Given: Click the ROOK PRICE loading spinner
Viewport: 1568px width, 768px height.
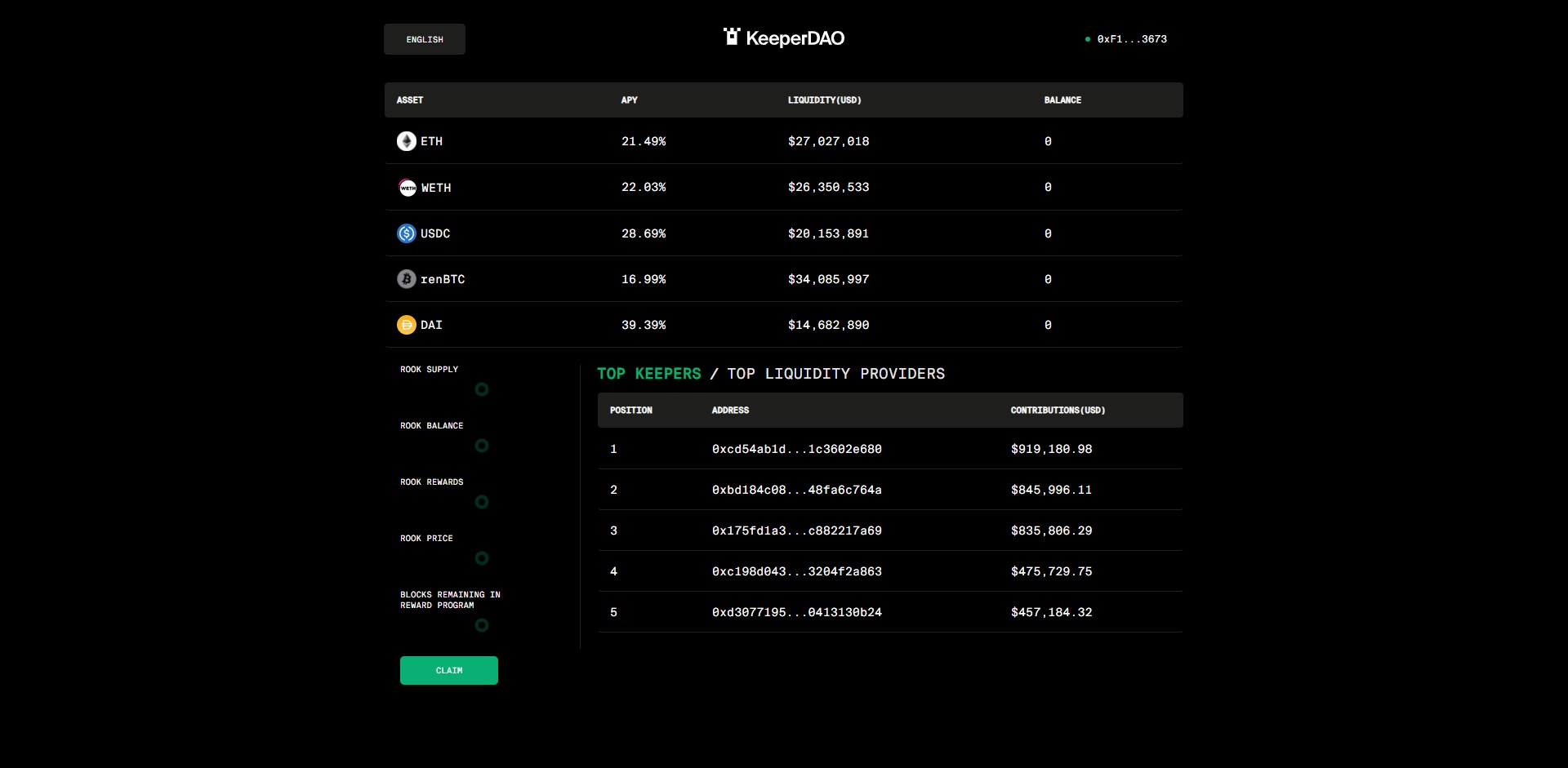Looking at the screenshot, I should pyautogui.click(x=482, y=558).
